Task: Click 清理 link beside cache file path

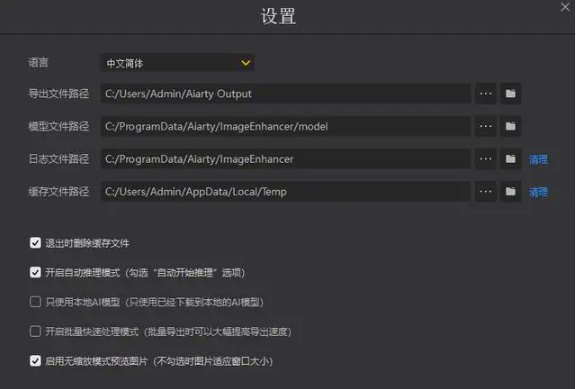Action: point(538,192)
